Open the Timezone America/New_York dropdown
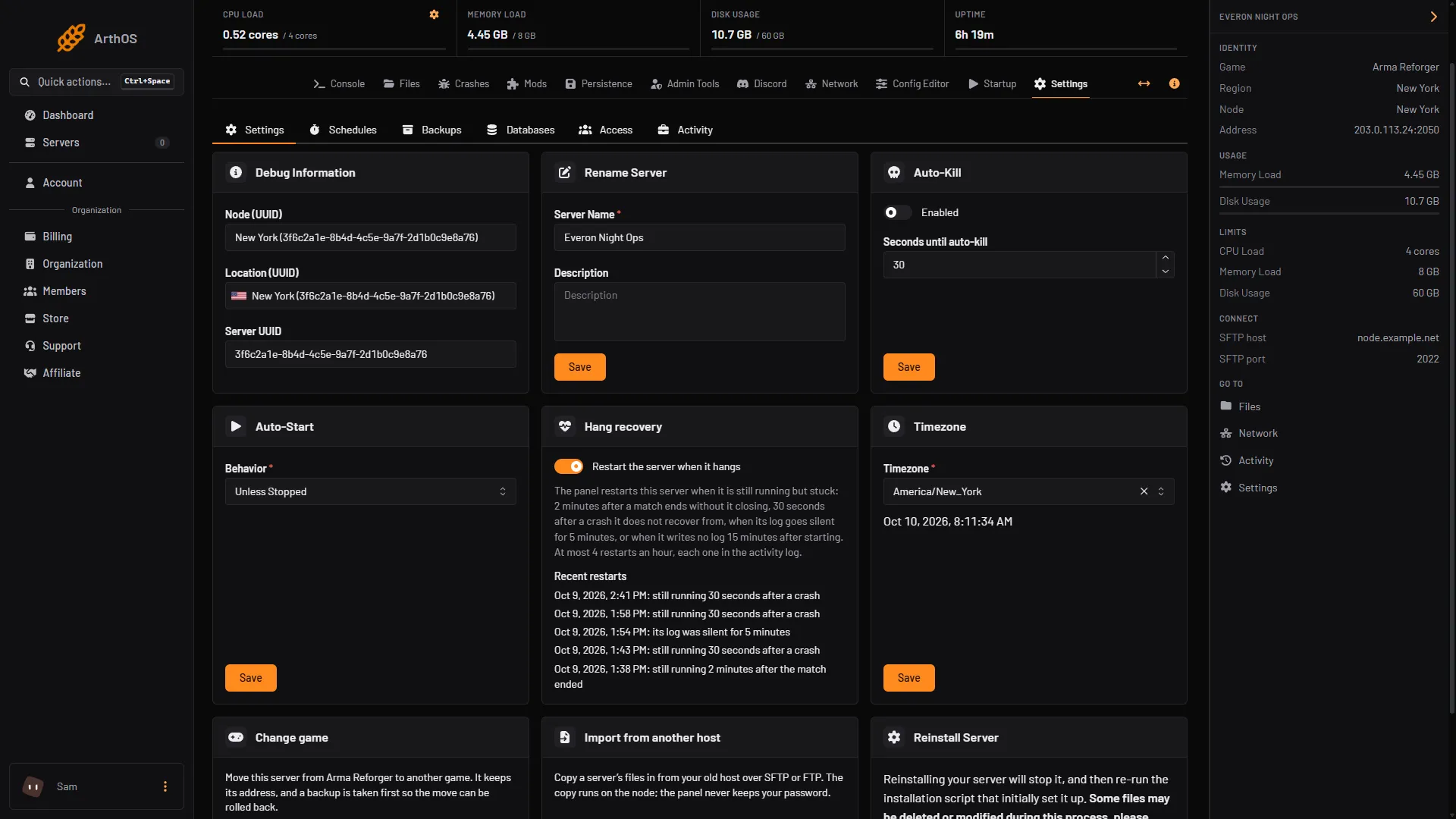The width and height of the screenshot is (1456, 819). (x=1028, y=491)
